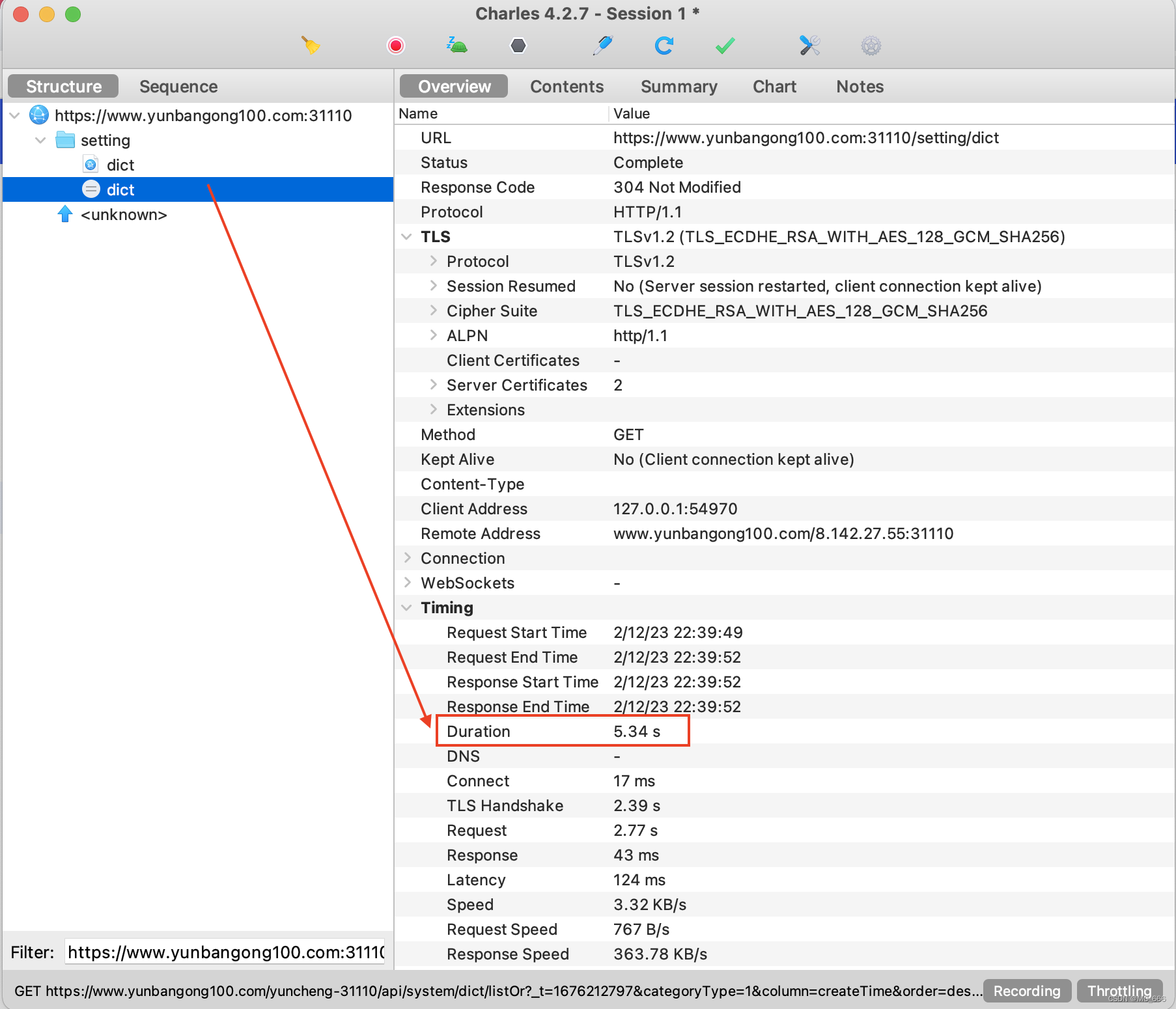Click the '304 Not Modified' response code value
Viewport: 1176px width, 1009px height.
tap(677, 187)
